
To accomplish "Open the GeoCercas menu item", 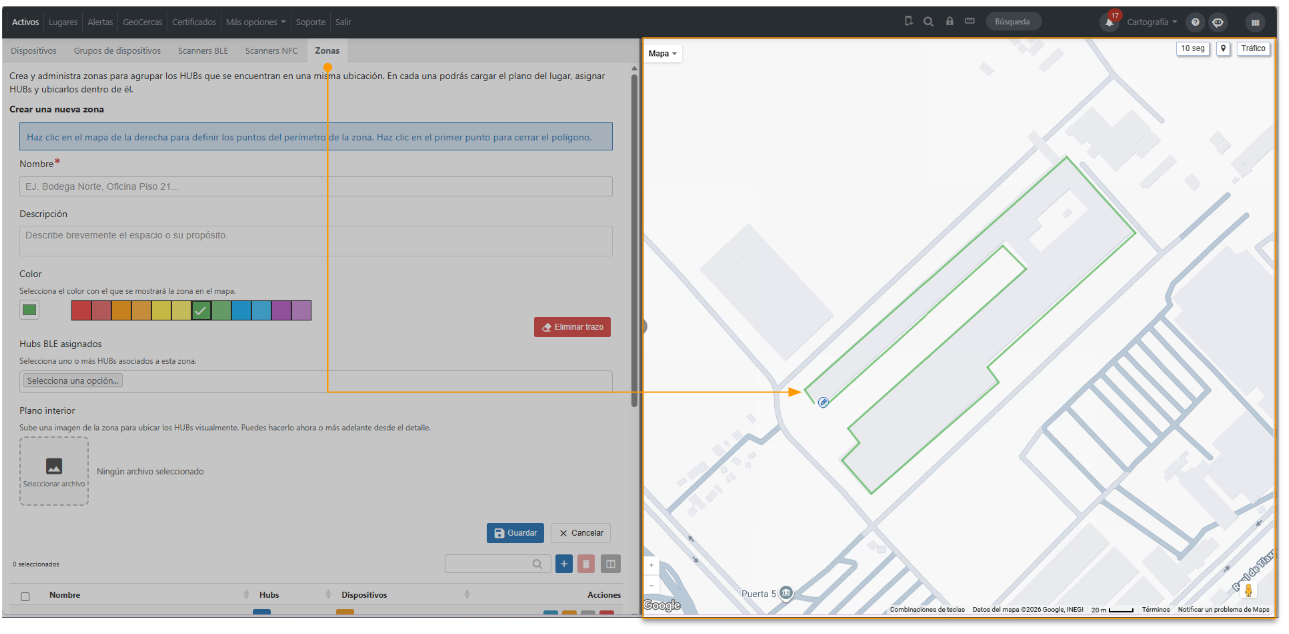I will [x=142, y=22].
